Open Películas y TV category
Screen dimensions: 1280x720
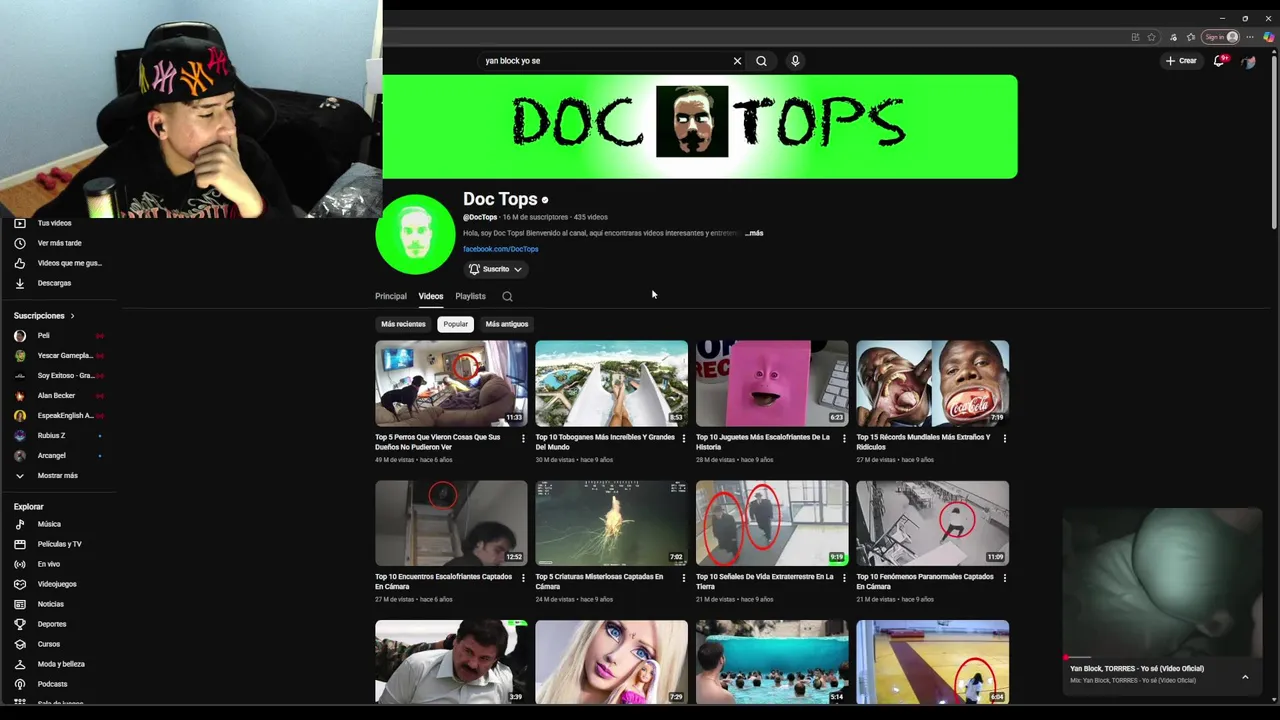(58, 544)
